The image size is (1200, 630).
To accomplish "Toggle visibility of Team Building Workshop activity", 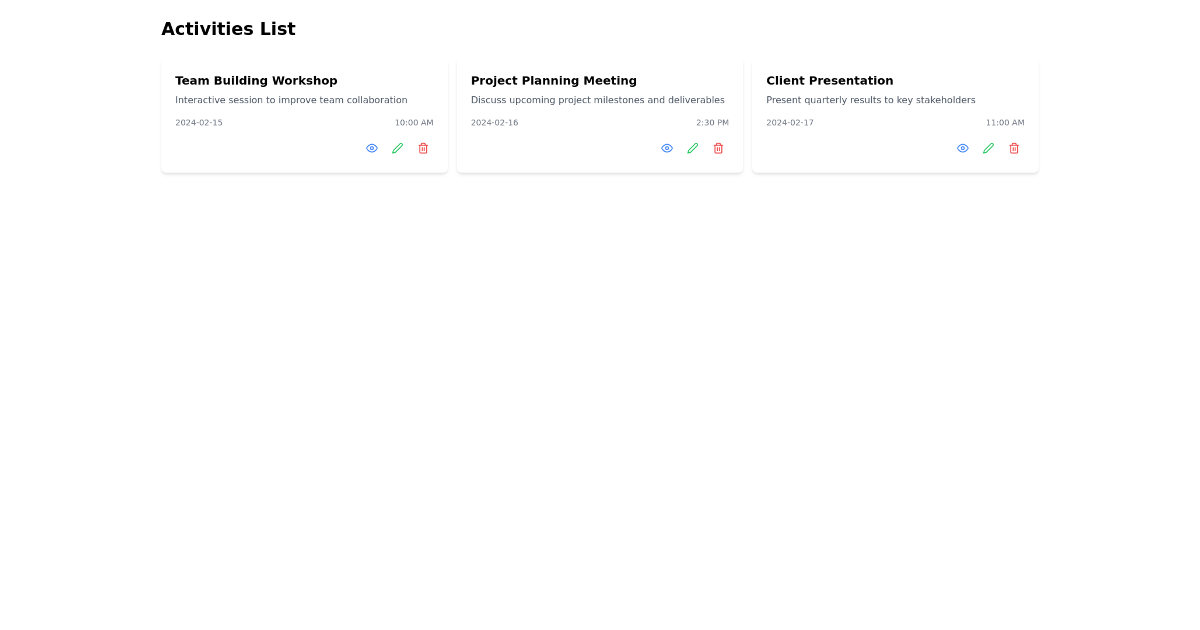I will [371, 148].
